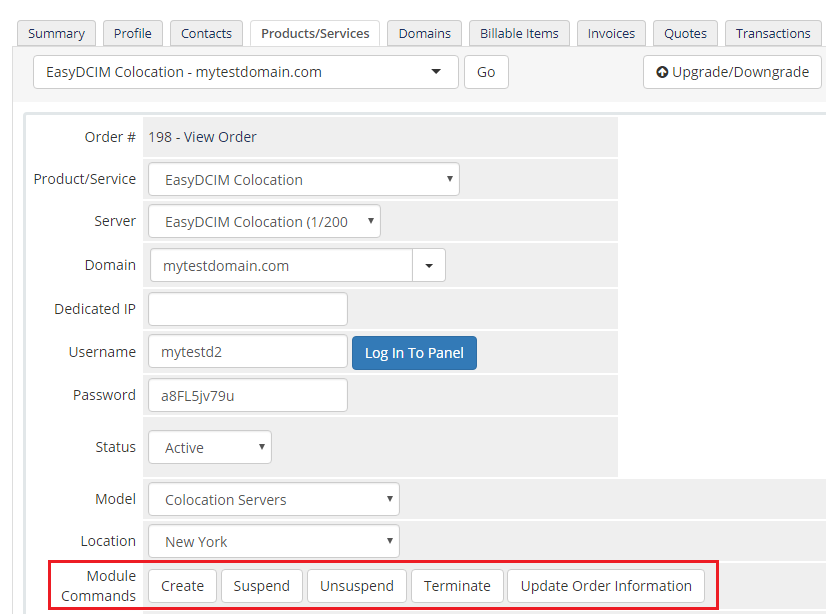The image size is (826, 614).
Task: Expand the Model dropdown
Action: pyautogui.click(x=274, y=499)
